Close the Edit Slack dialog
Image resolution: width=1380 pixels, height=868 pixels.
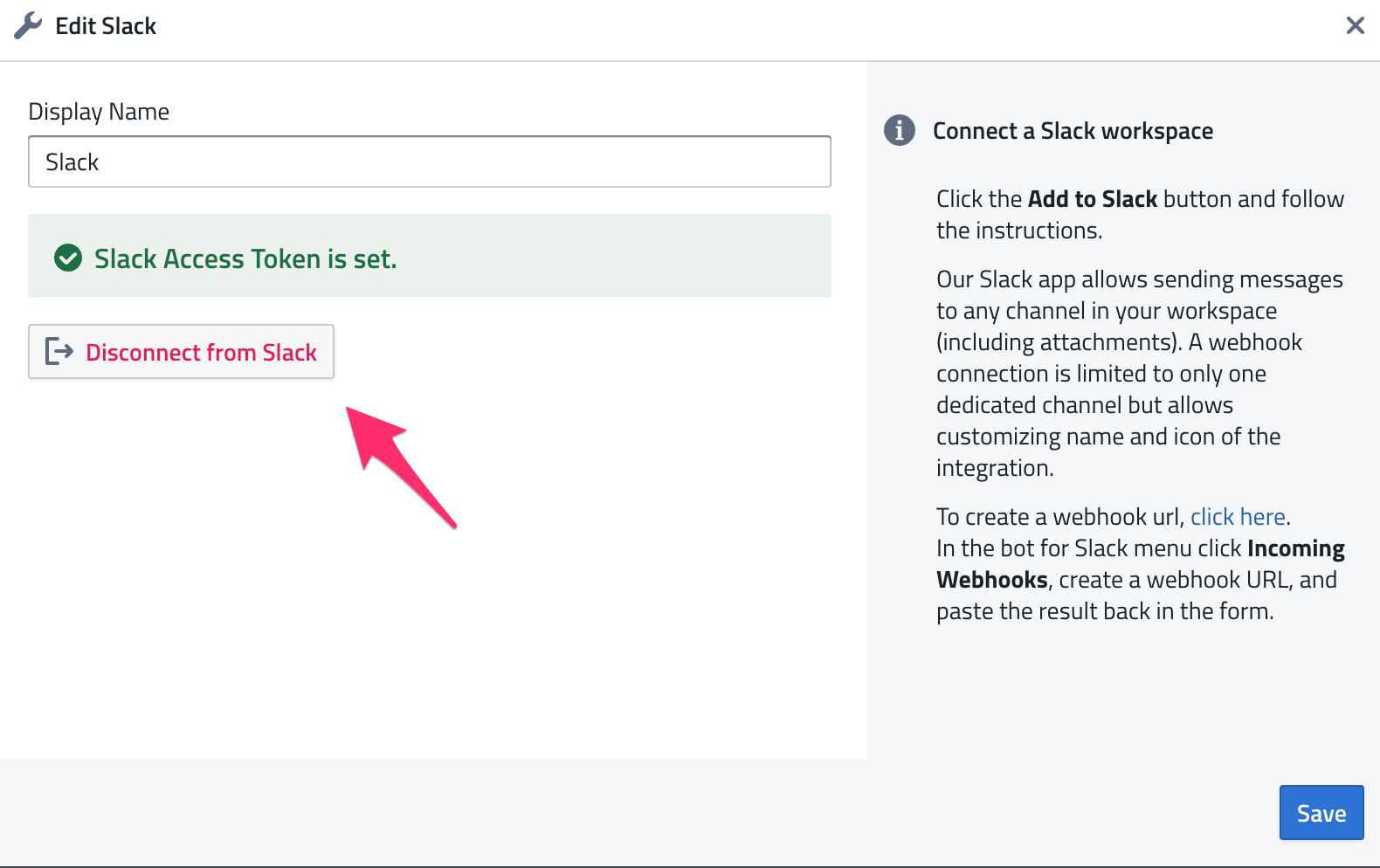[1355, 26]
